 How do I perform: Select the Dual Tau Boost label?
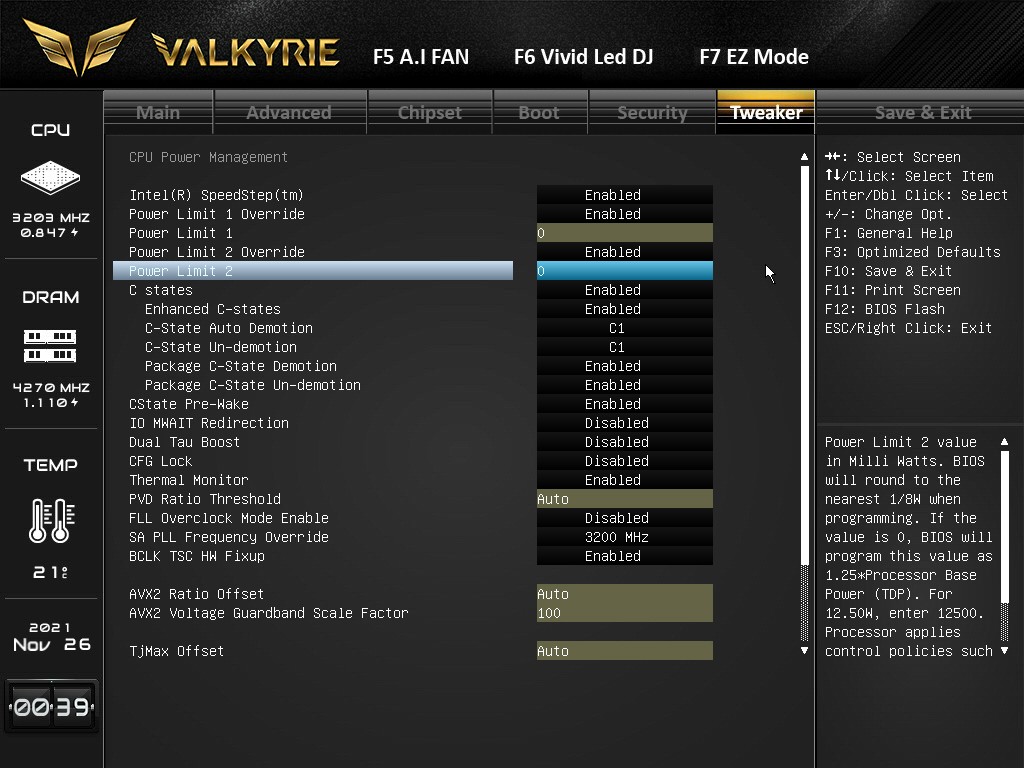click(x=184, y=441)
